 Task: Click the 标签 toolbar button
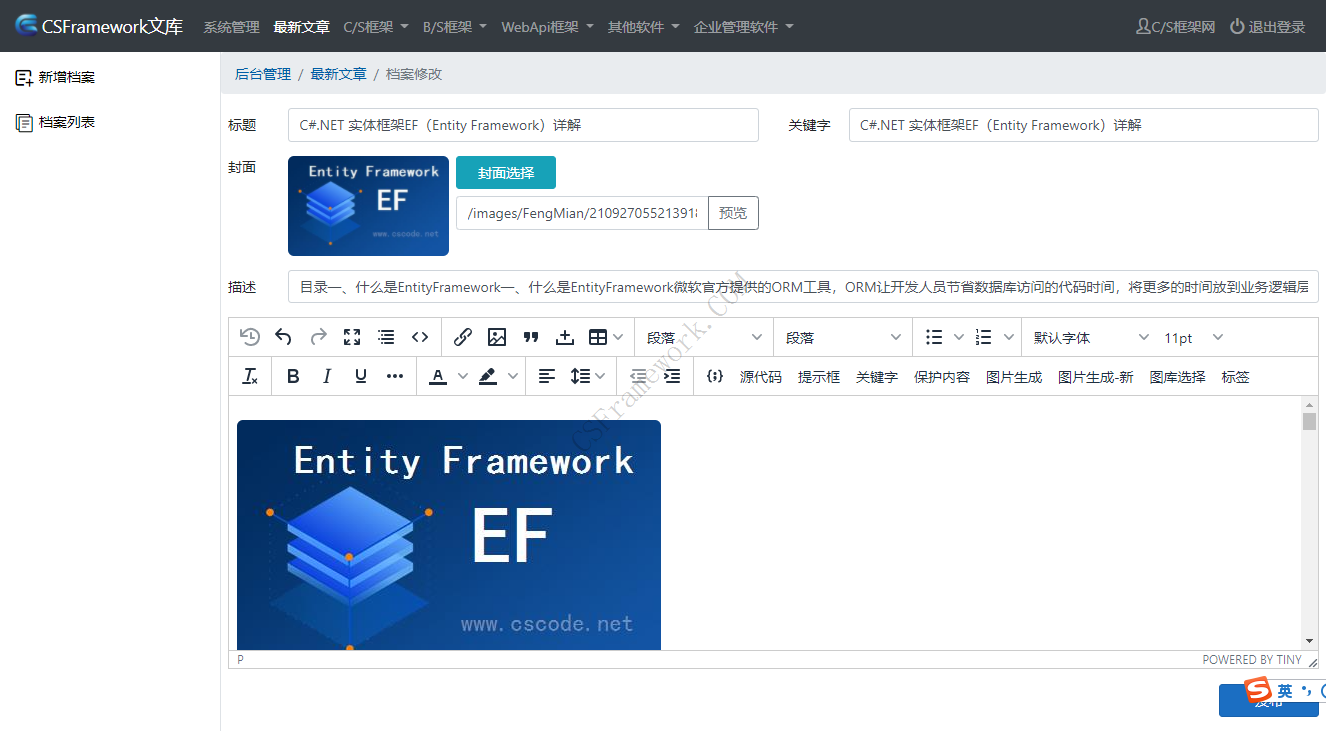[x=1235, y=377]
